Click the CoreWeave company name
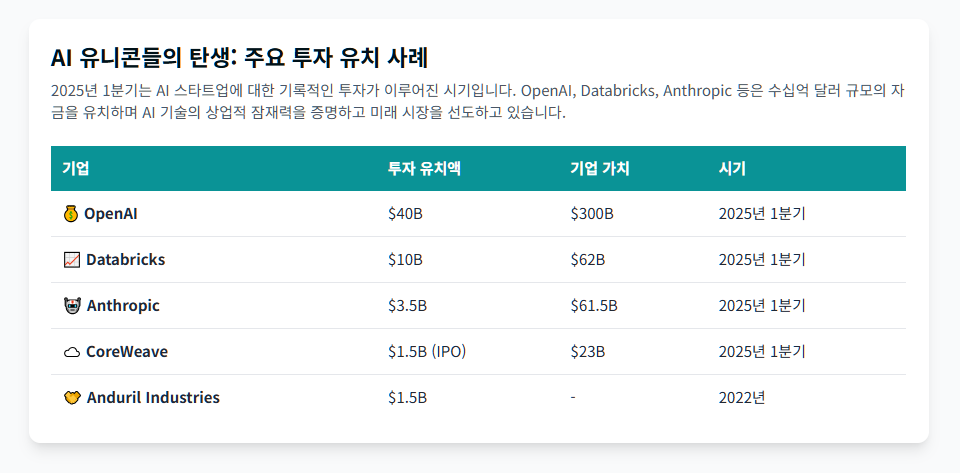This screenshot has width=960, height=473. point(127,351)
